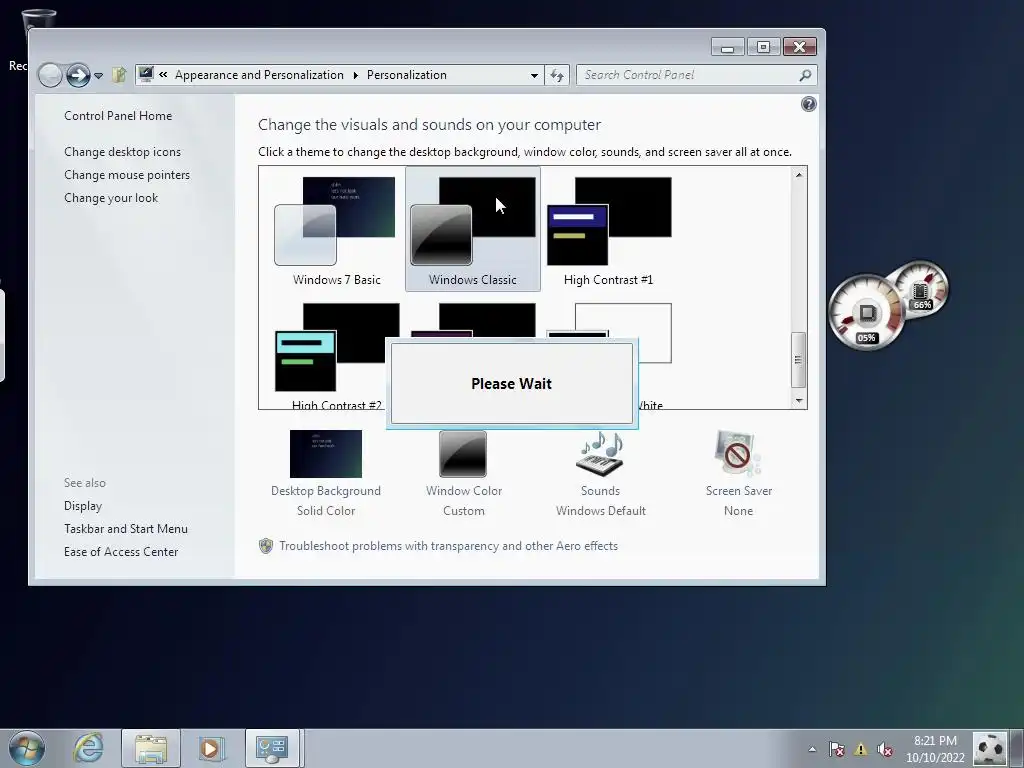Show hidden tray icons arrow
This screenshot has width=1024, height=768.
812,749
